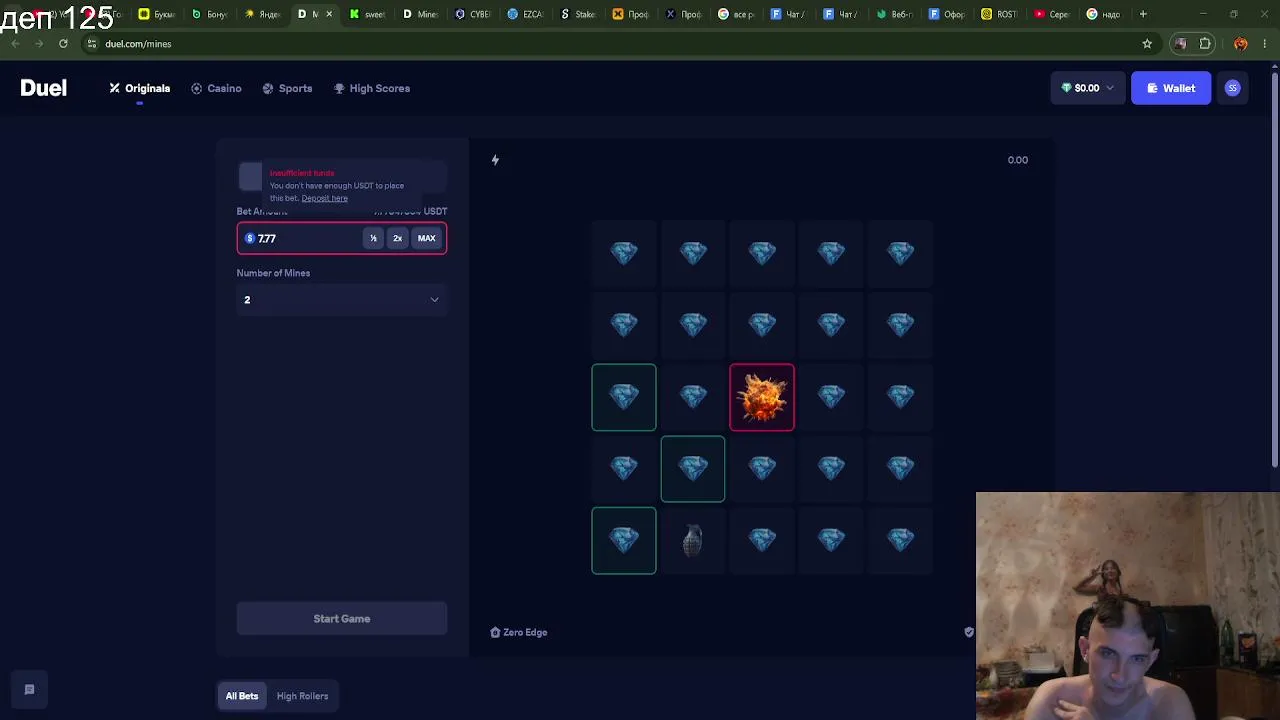Reload the page
The height and width of the screenshot is (720, 1280).
pos(63,44)
